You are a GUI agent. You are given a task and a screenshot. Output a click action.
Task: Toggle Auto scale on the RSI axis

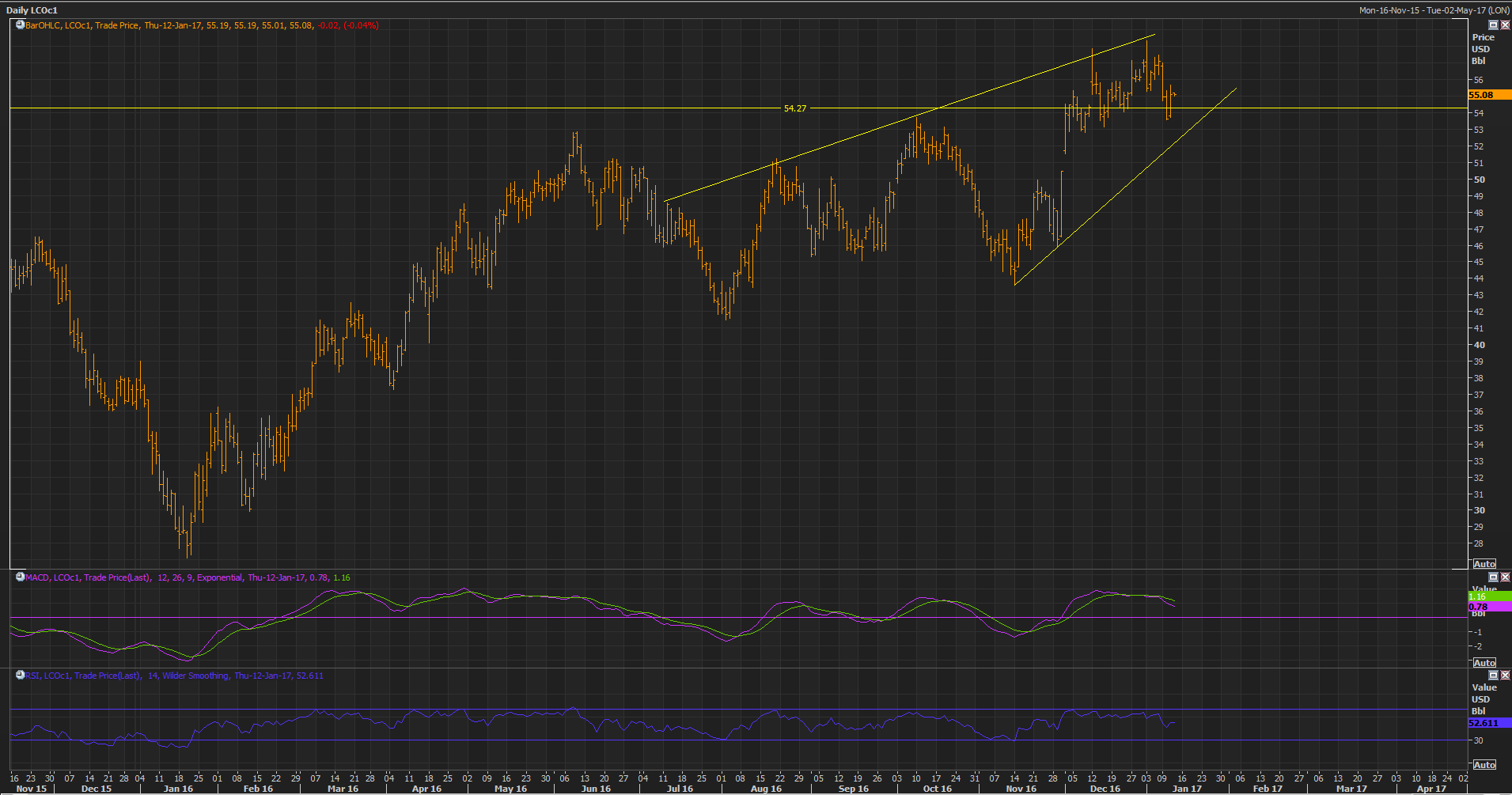click(1484, 765)
